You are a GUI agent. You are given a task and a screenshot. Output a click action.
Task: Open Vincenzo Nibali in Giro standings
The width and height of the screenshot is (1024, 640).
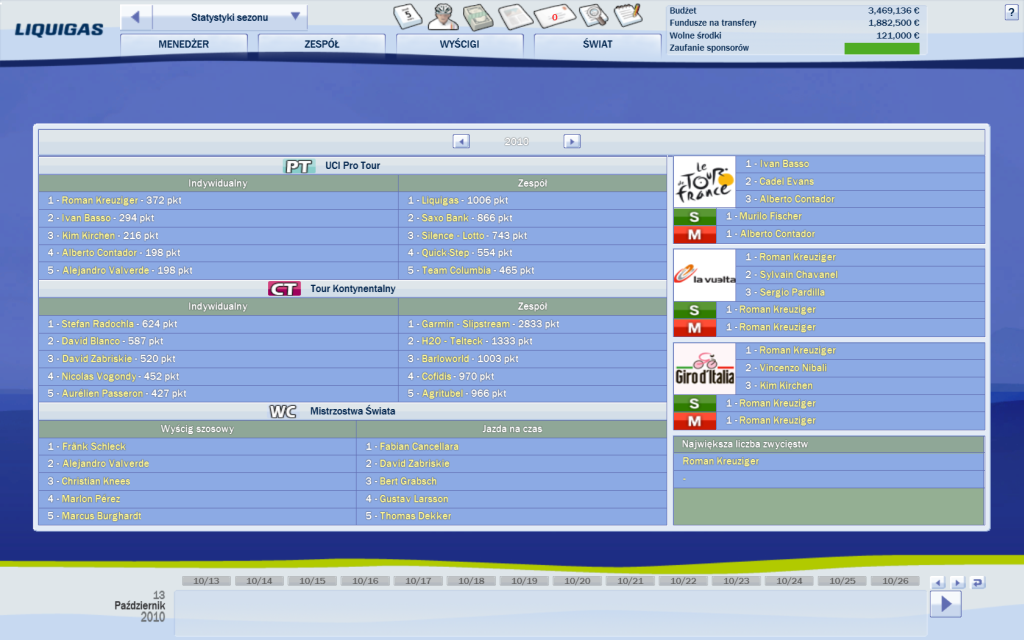coord(793,368)
